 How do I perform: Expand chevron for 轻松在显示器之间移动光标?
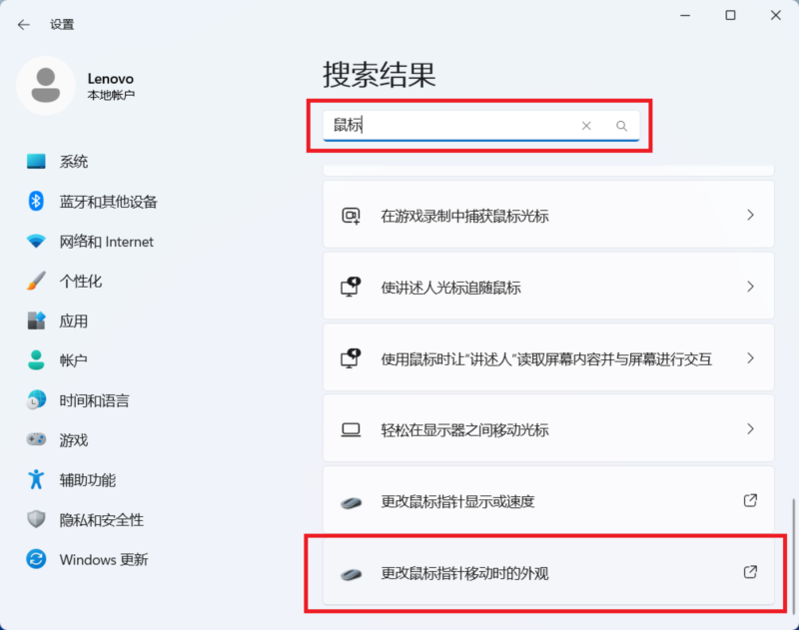click(x=750, y=429)
